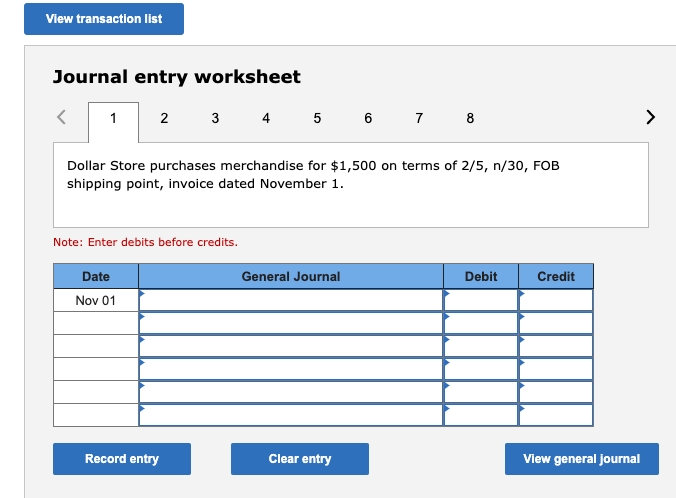Click the Dollar Store transaction description text

pyautogui.click(x=313, y=175)
